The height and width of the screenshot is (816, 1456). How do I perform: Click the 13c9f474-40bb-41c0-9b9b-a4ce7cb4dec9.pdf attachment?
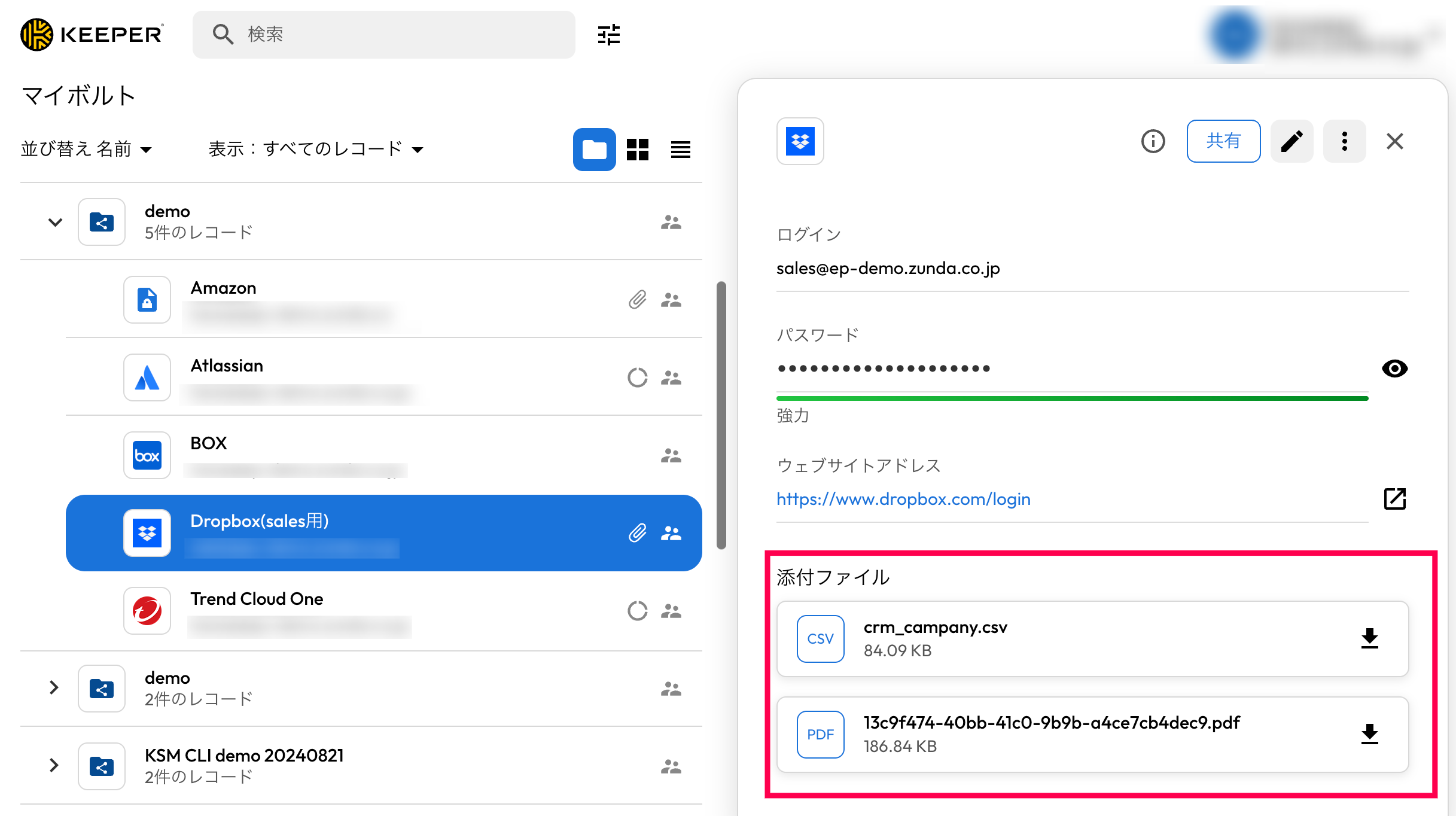click(1092, 735)
